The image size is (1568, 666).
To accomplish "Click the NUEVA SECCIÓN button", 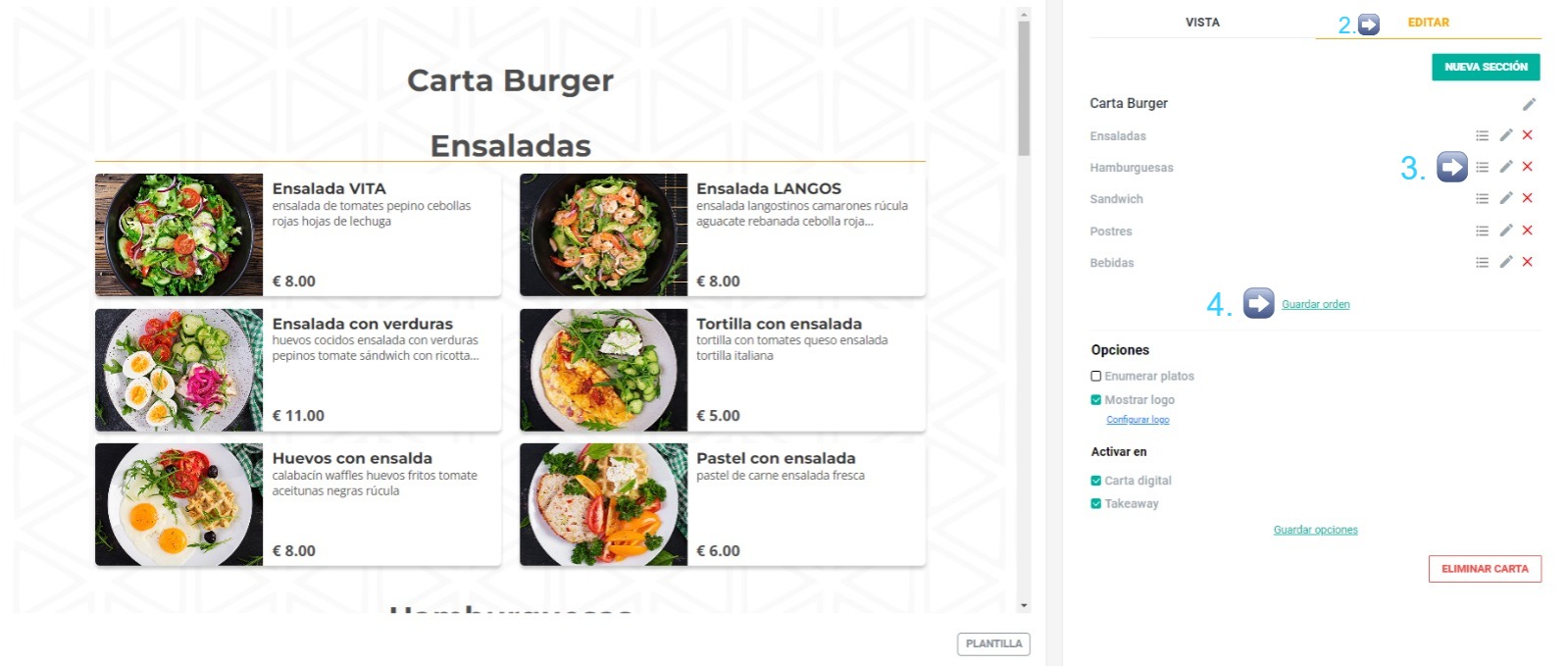I will point(1486,67).
